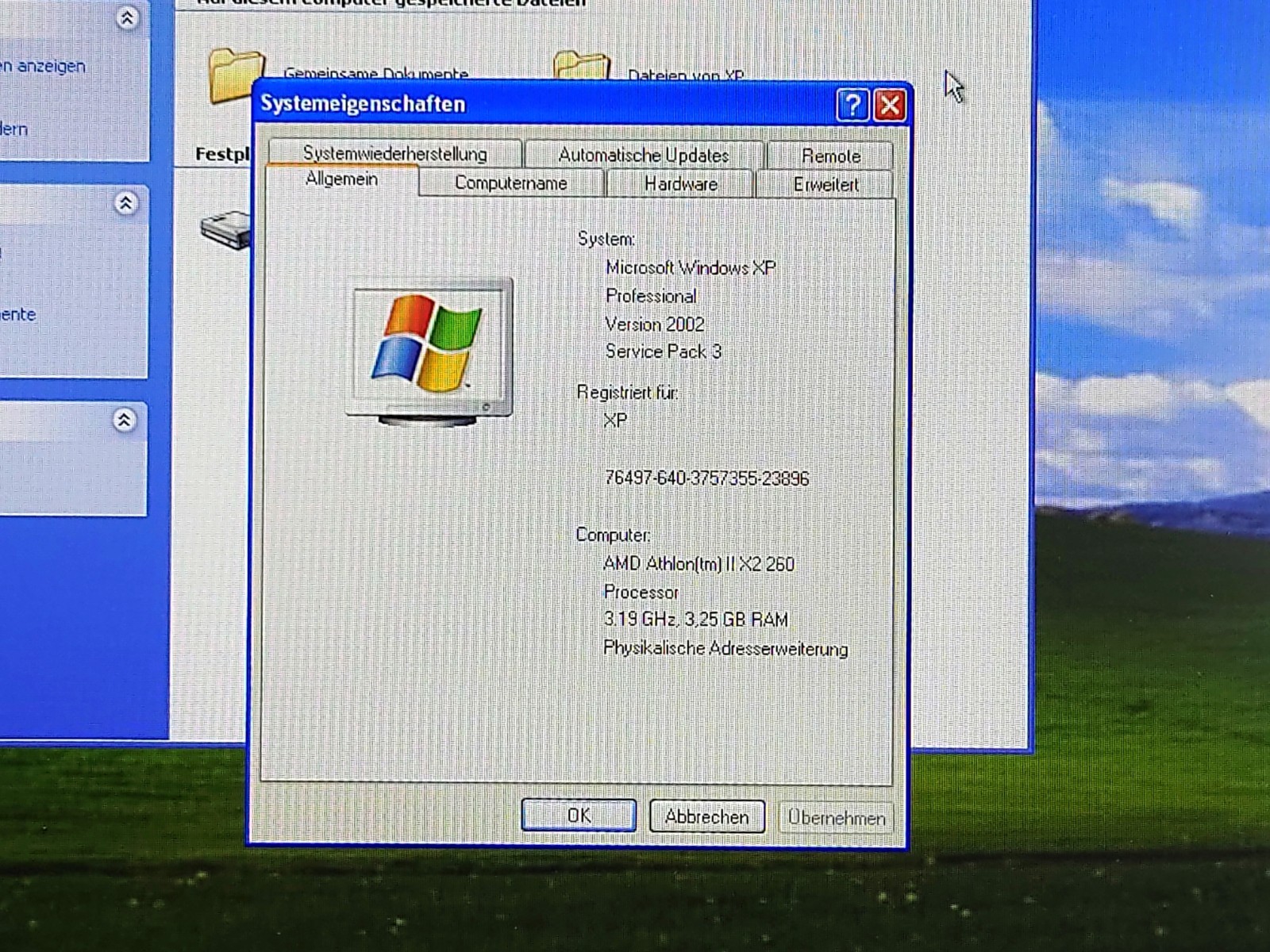The width and height of the screenshot is (1270, 952).
Task: Click the '3.19 GHz, 3,25 GB RAM' text
Action: (x=695, y=620)
